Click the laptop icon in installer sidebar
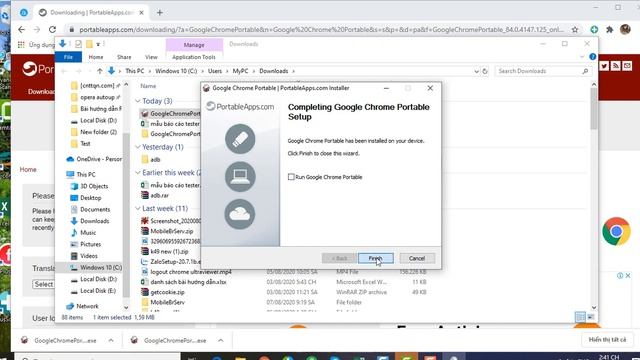The height and width of the screenshot is (360, 640). [x=240, y=176]
